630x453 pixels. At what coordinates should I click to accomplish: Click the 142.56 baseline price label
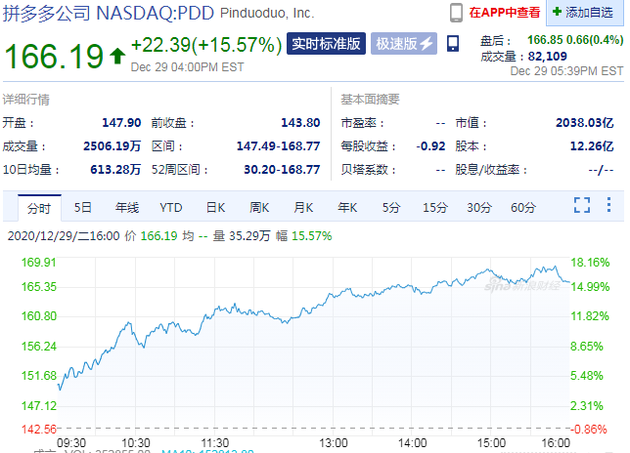39,429
